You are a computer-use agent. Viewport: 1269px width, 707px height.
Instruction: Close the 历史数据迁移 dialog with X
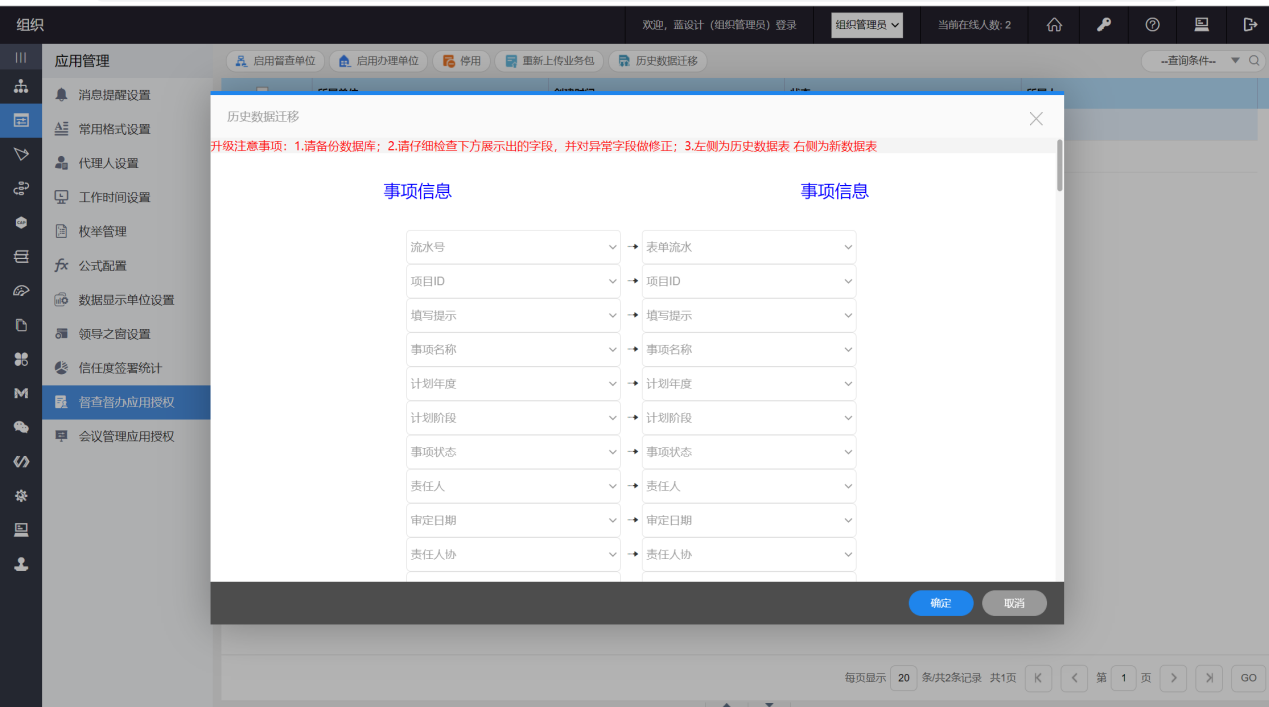(1036, 119)
